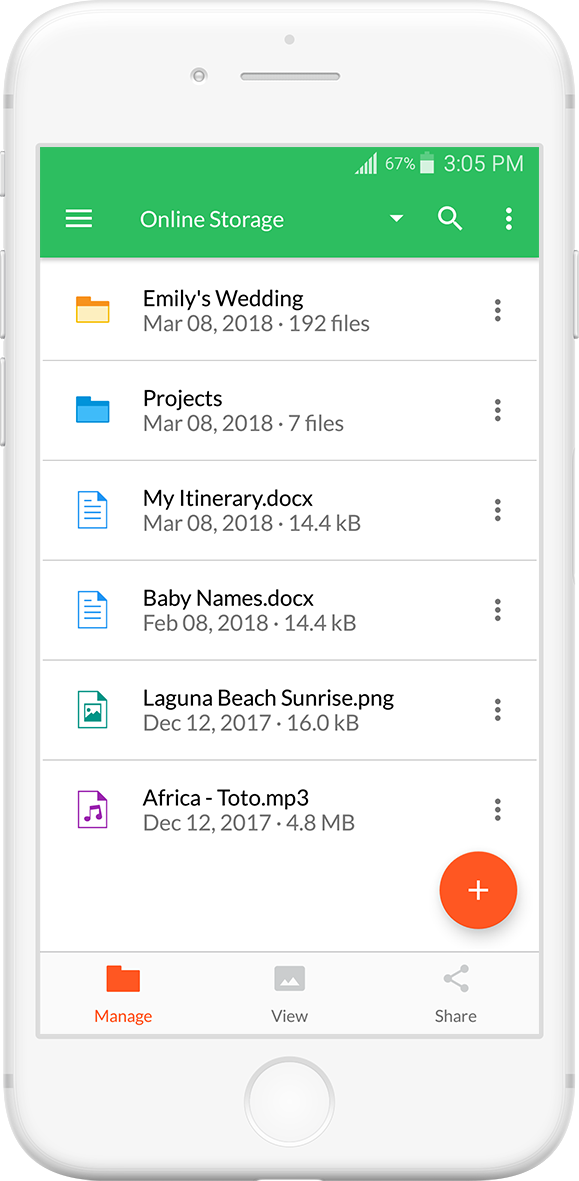Open the My Itinerary.docx file

(289, 510)
